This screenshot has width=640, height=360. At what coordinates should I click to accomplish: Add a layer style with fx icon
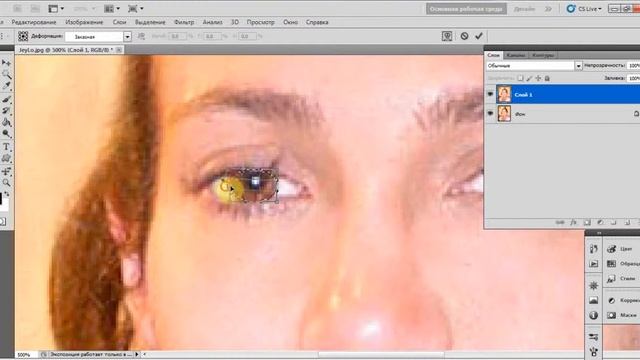573,222
